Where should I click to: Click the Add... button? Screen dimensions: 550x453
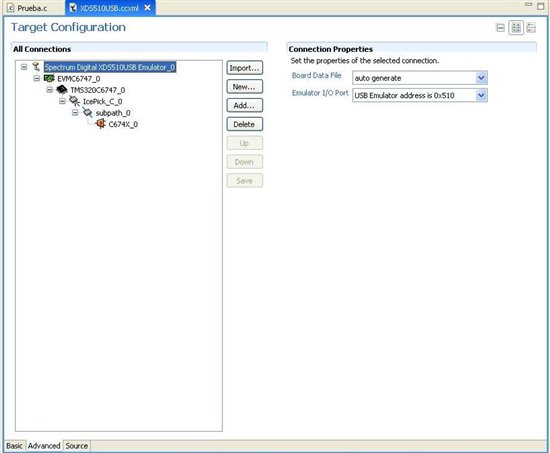tap(244, 105)
